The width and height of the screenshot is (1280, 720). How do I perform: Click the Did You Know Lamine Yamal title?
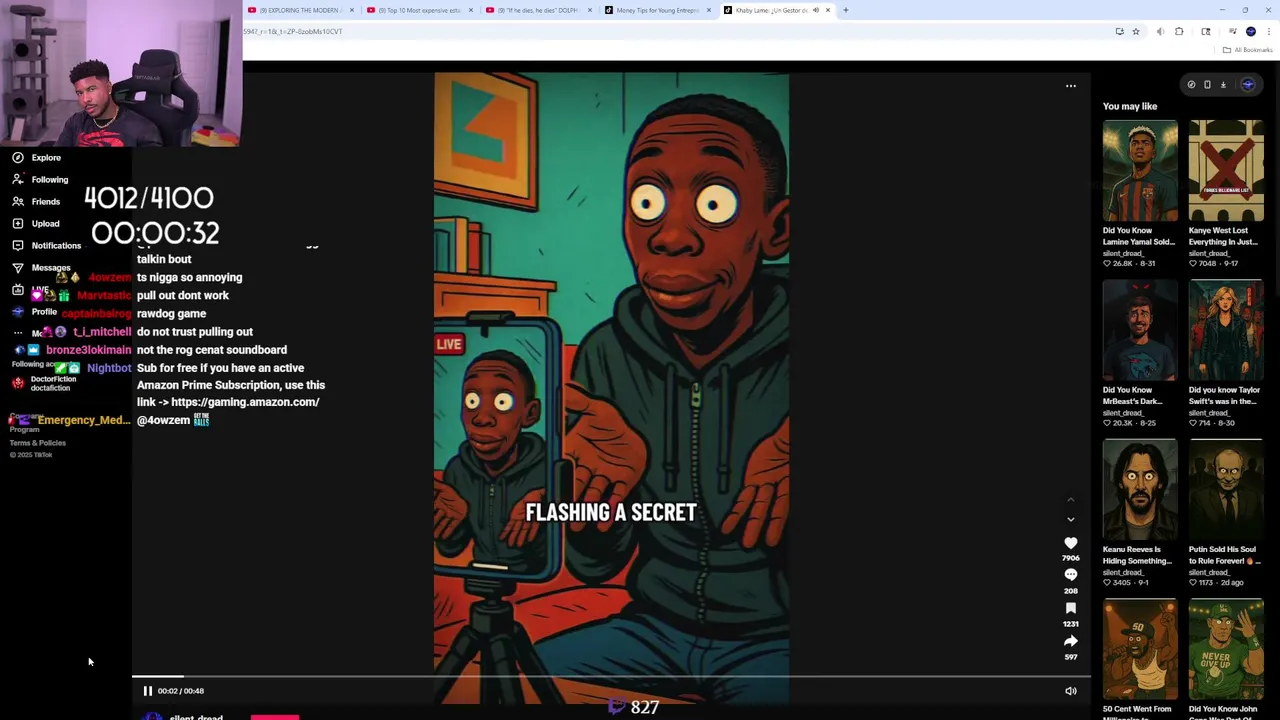click(1139, 236)
